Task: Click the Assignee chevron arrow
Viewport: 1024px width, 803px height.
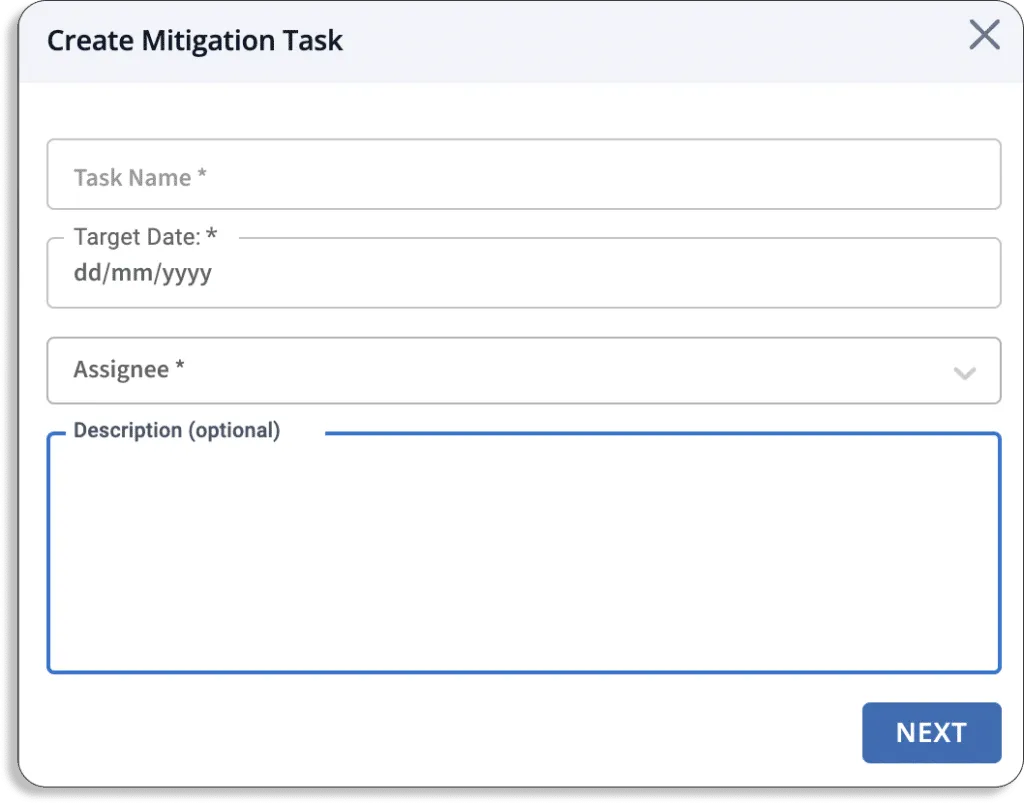Action: pyautogui.click(x=965, y=372)
